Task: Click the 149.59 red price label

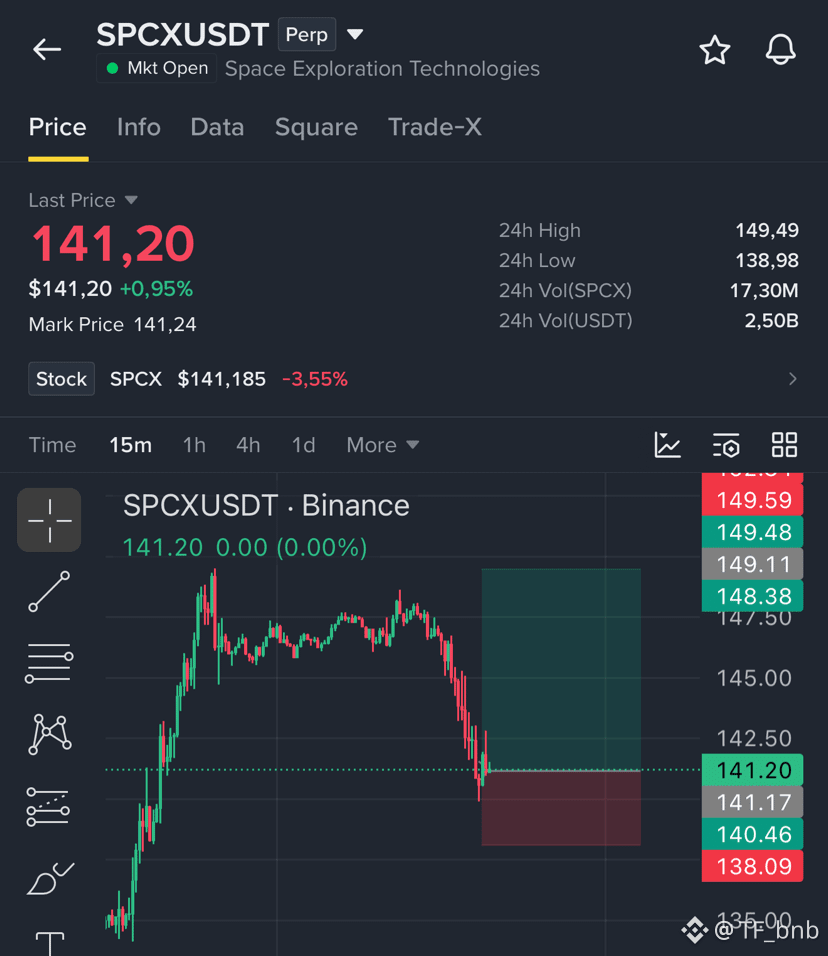Action: click(752, 500)
